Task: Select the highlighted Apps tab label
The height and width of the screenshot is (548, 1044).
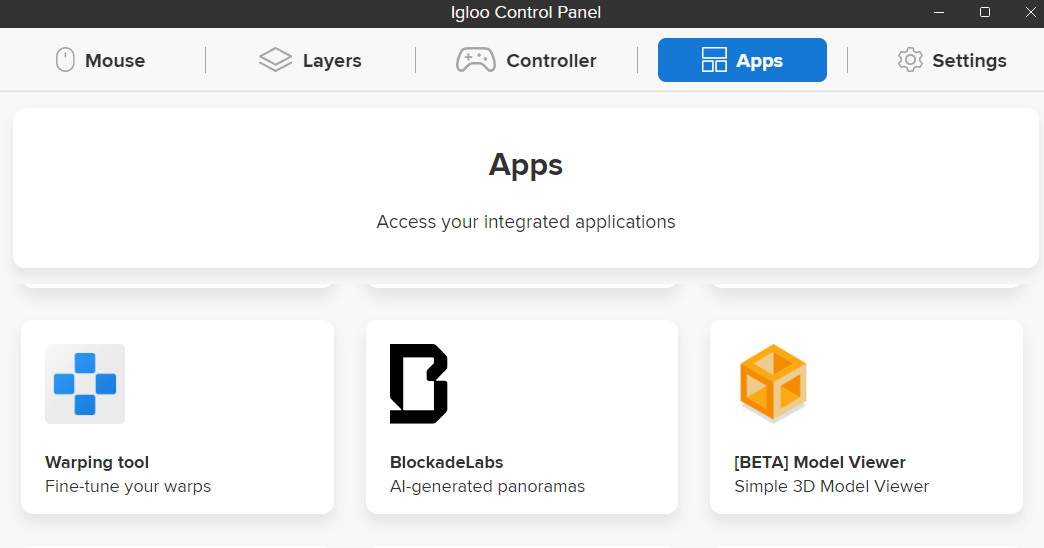Action: tap(759, 61)
